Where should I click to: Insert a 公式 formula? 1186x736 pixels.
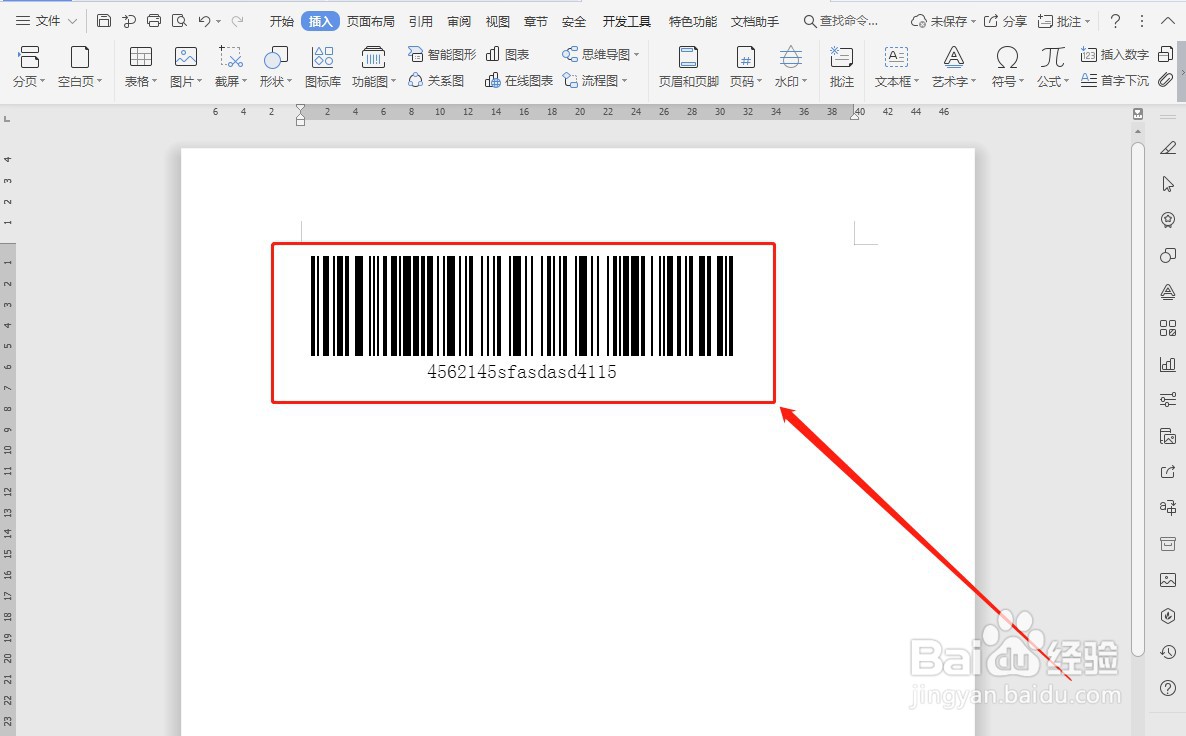[x=1053, y=67]
